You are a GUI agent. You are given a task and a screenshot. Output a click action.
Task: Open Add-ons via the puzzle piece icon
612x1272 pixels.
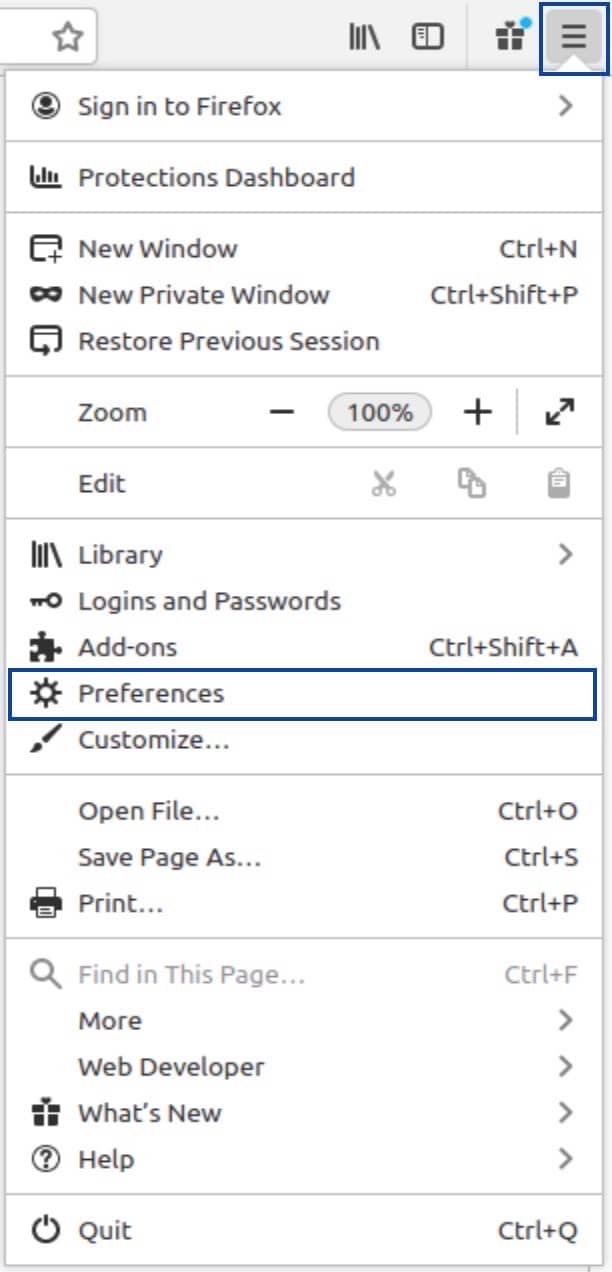tap(44, 647)
